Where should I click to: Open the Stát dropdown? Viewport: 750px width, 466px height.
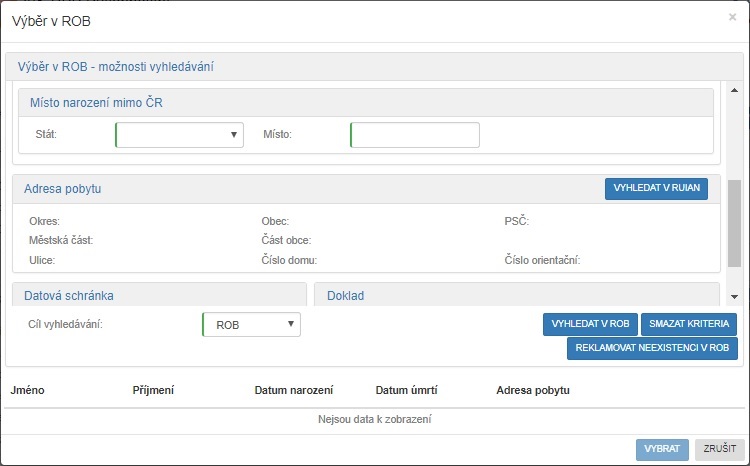click(180, 135)
